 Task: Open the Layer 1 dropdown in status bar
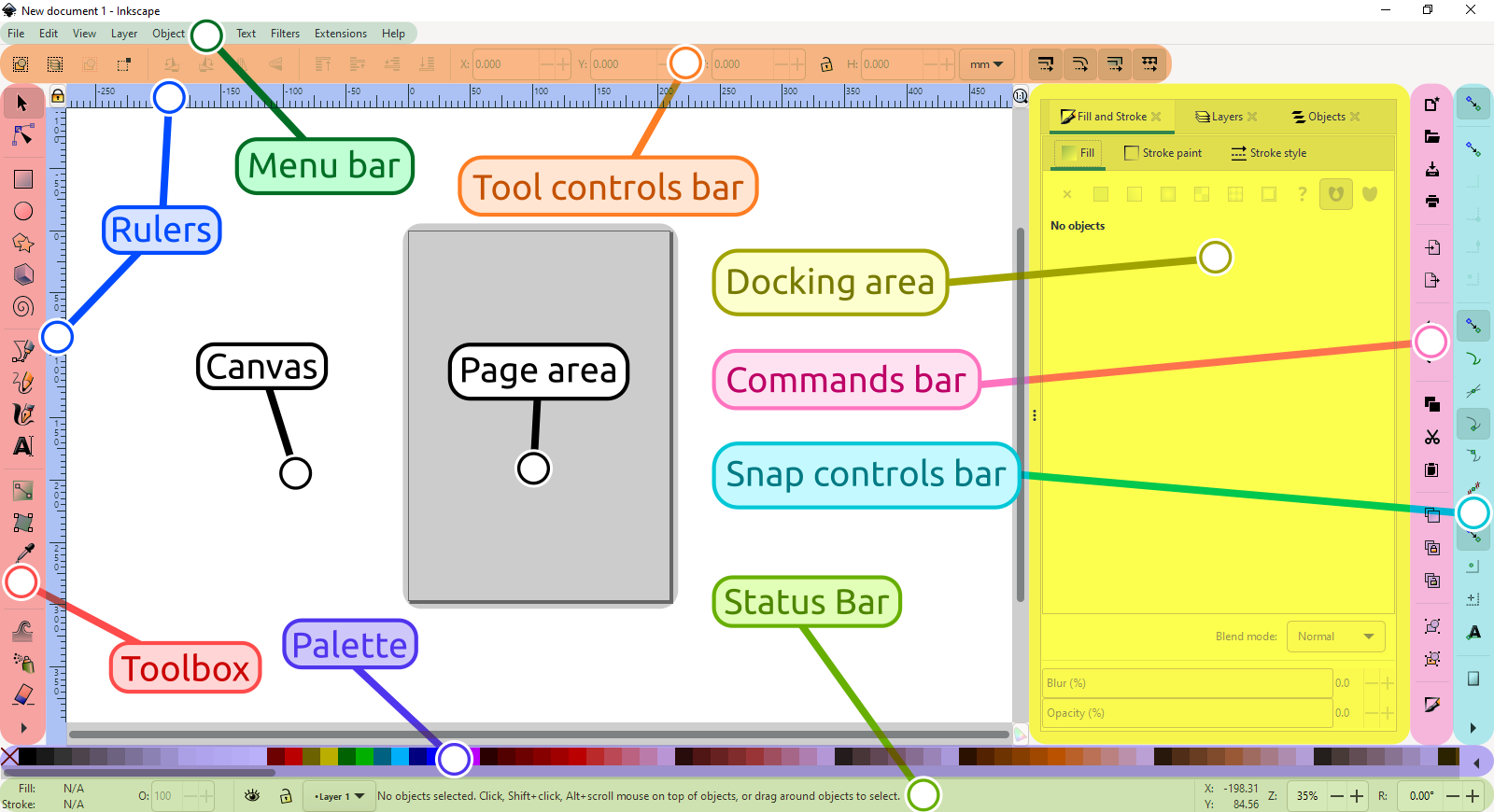(338, 796)
